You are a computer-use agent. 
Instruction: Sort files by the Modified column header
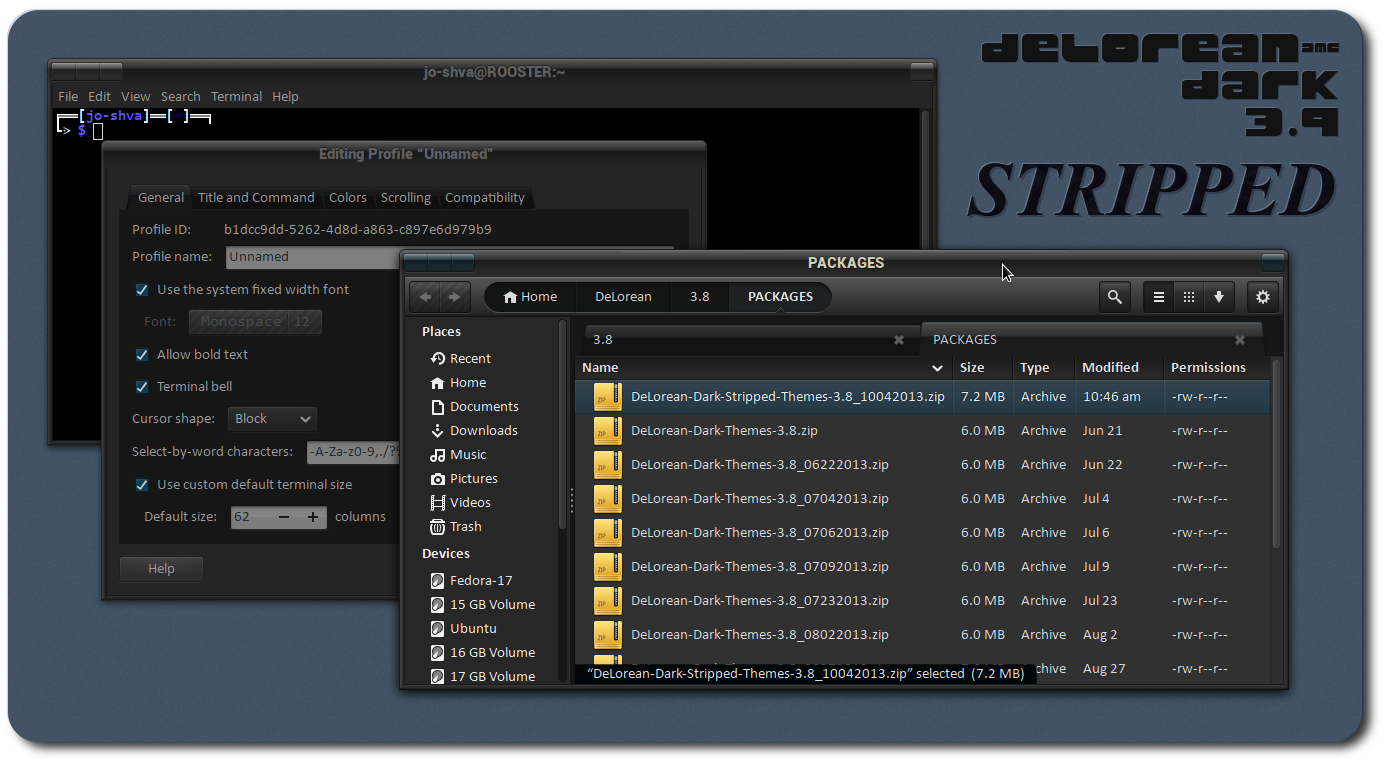[1119, 368]
